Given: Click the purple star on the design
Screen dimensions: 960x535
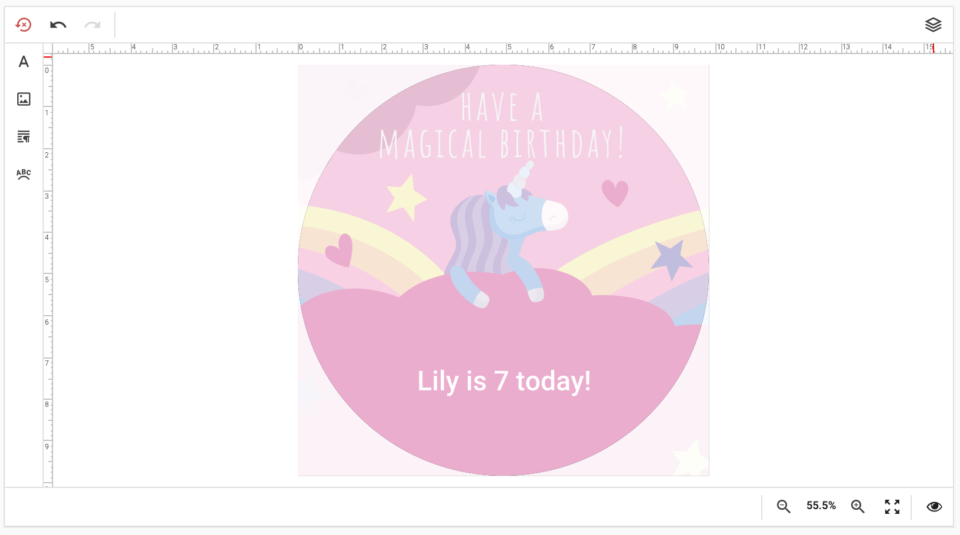Looking at the screenshot, I should coord(671,259).
